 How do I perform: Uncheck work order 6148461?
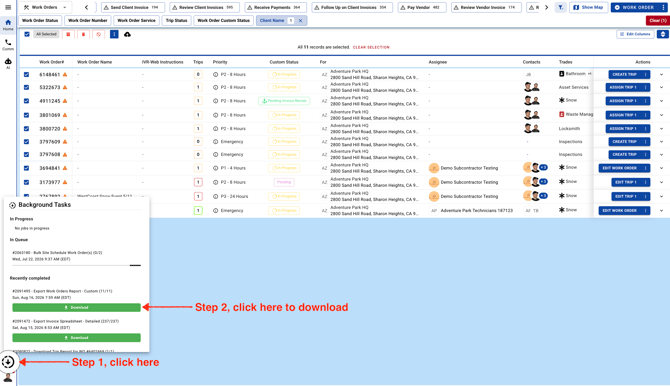pyautogui.click(x=26, y=74)
